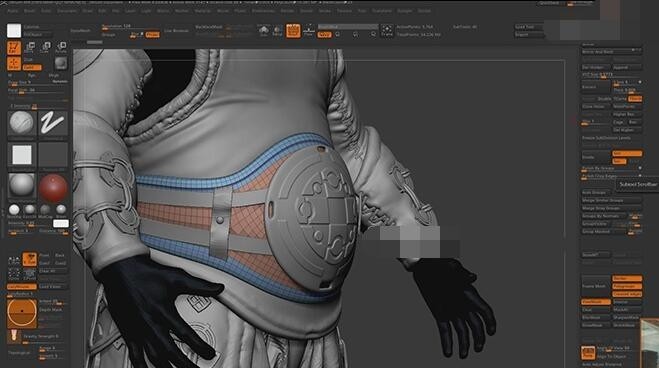Click the dotted grid icon left of orange symmetry icon

point(14,260)
